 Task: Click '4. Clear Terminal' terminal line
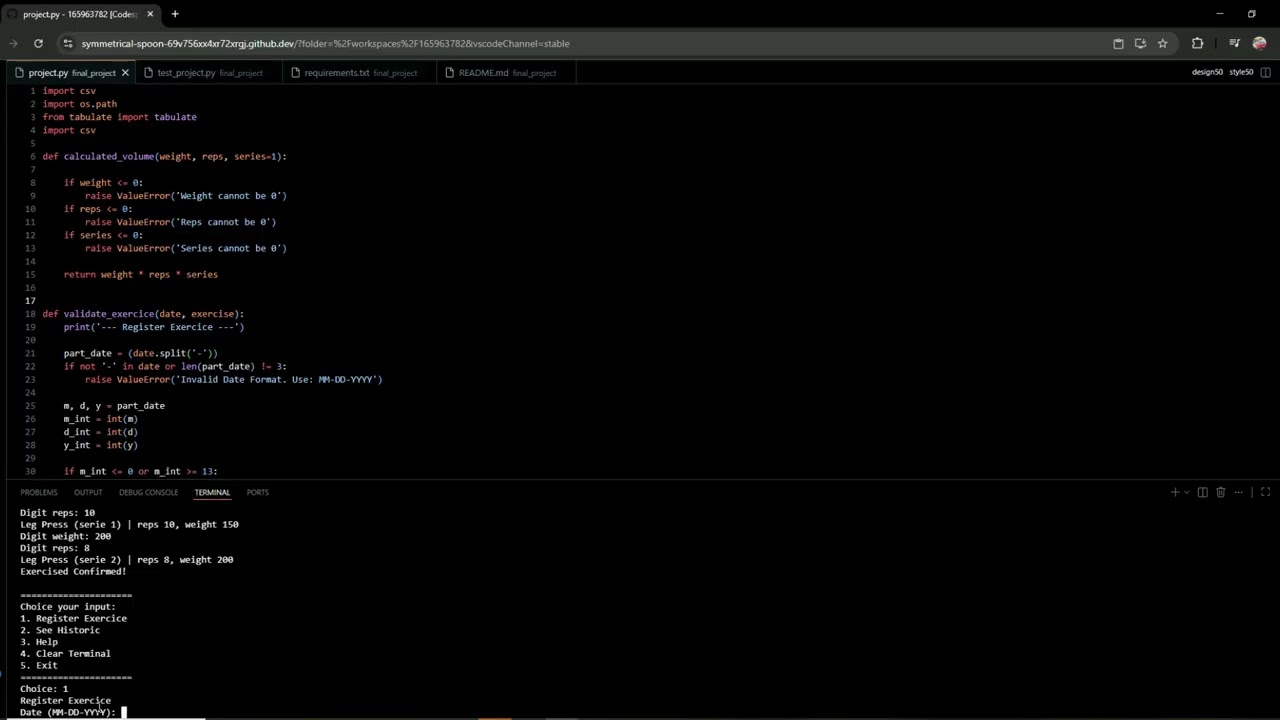pyautogui.click(x=65, y=654)
